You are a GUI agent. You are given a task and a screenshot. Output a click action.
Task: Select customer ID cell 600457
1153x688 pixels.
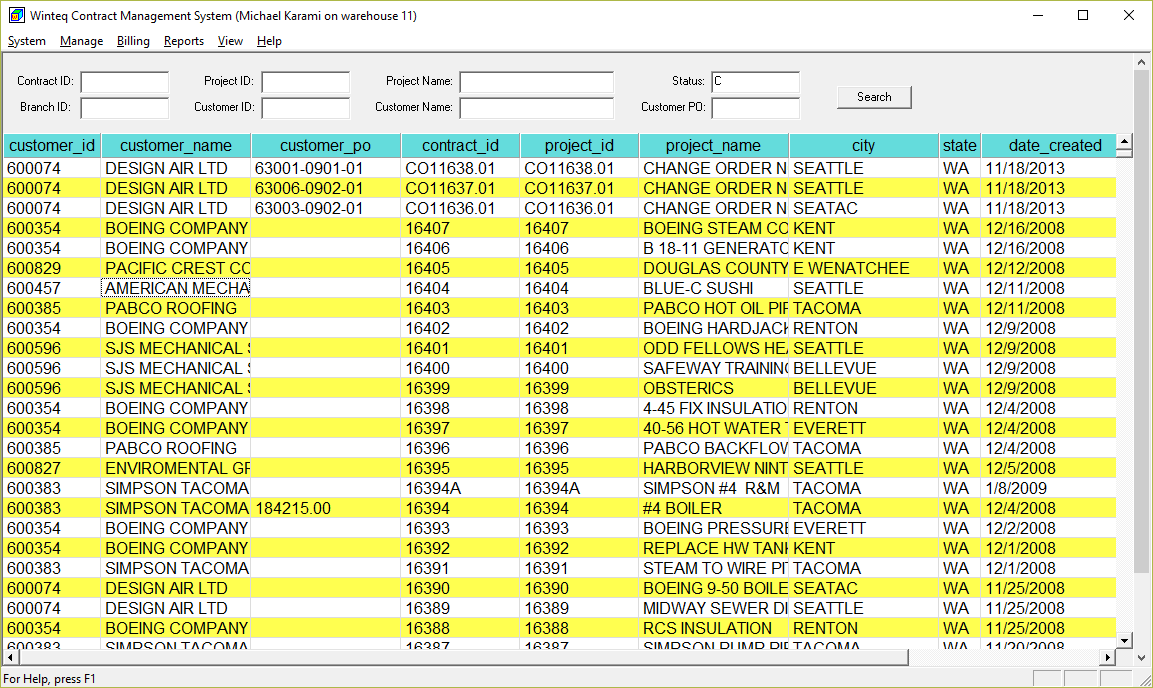pos(52,288)
